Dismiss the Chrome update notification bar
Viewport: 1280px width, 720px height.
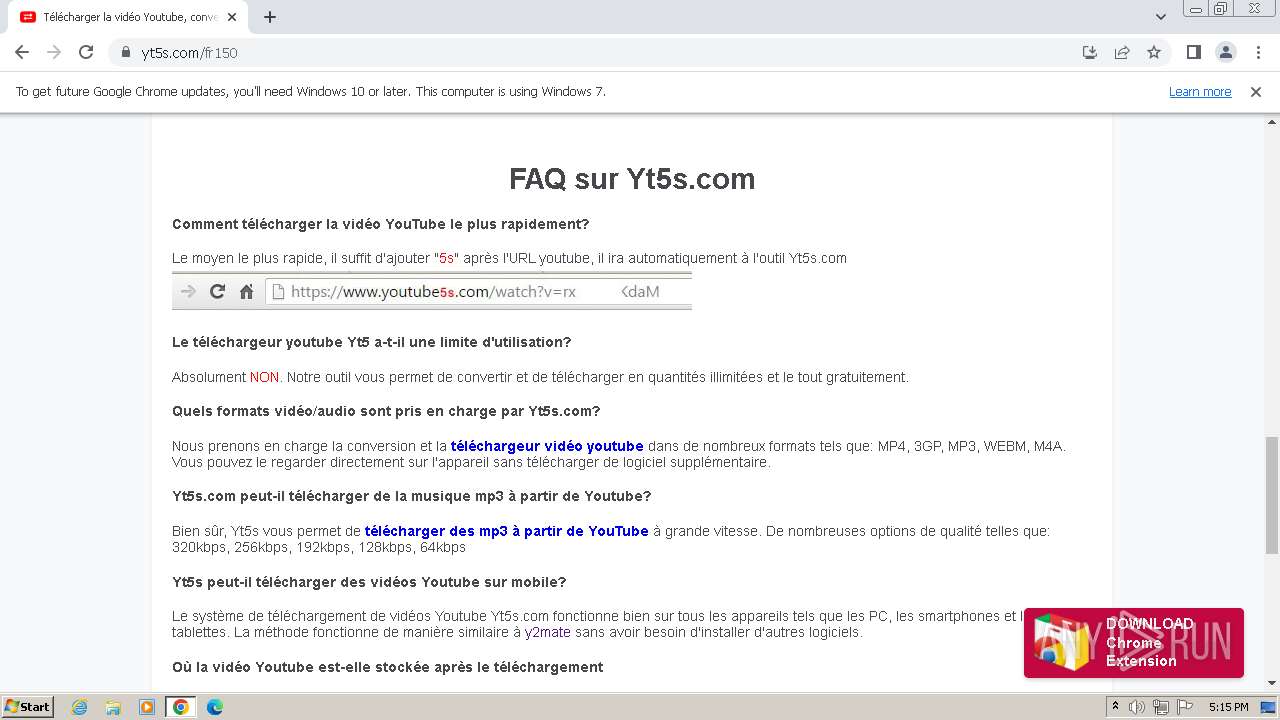(x=1256, y=91)
